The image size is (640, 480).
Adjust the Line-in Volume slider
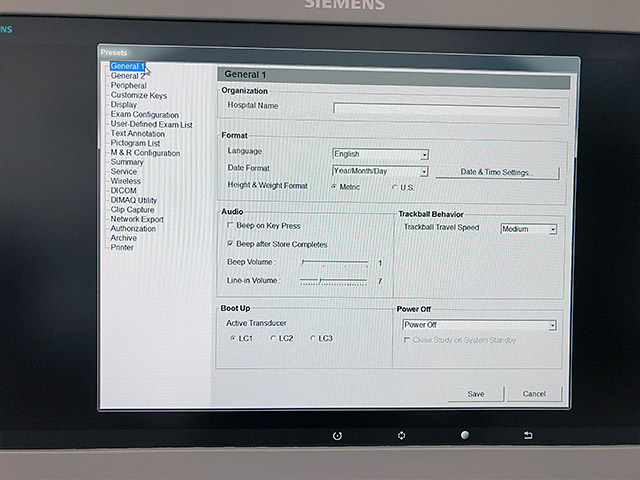333,281
